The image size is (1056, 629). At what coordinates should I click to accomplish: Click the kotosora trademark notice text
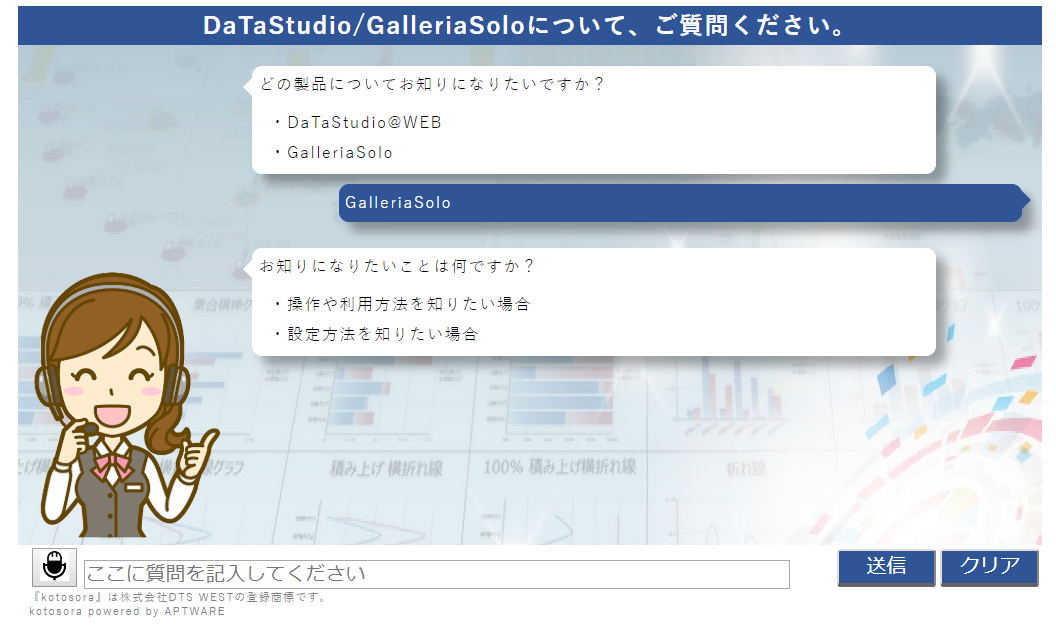tap(179, 598)
